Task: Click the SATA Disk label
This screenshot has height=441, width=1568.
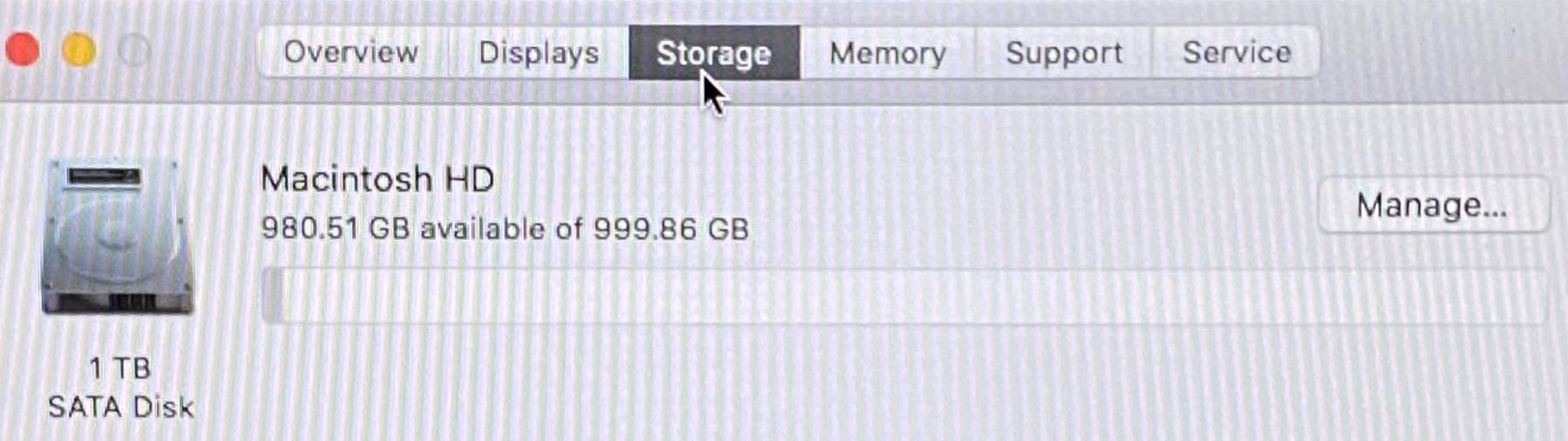Action: (x=120, y=407)
